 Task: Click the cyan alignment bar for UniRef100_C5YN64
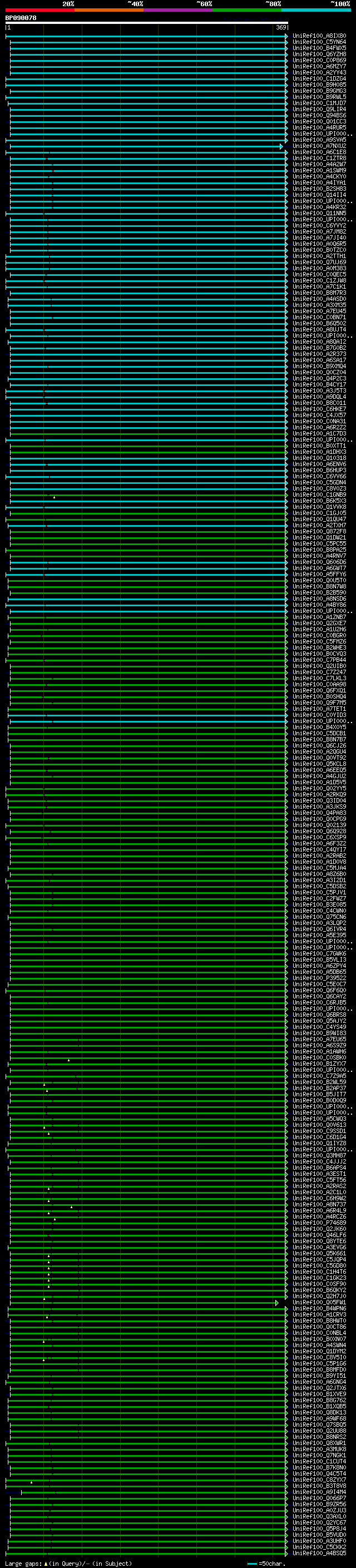click(x=148, y=42)
